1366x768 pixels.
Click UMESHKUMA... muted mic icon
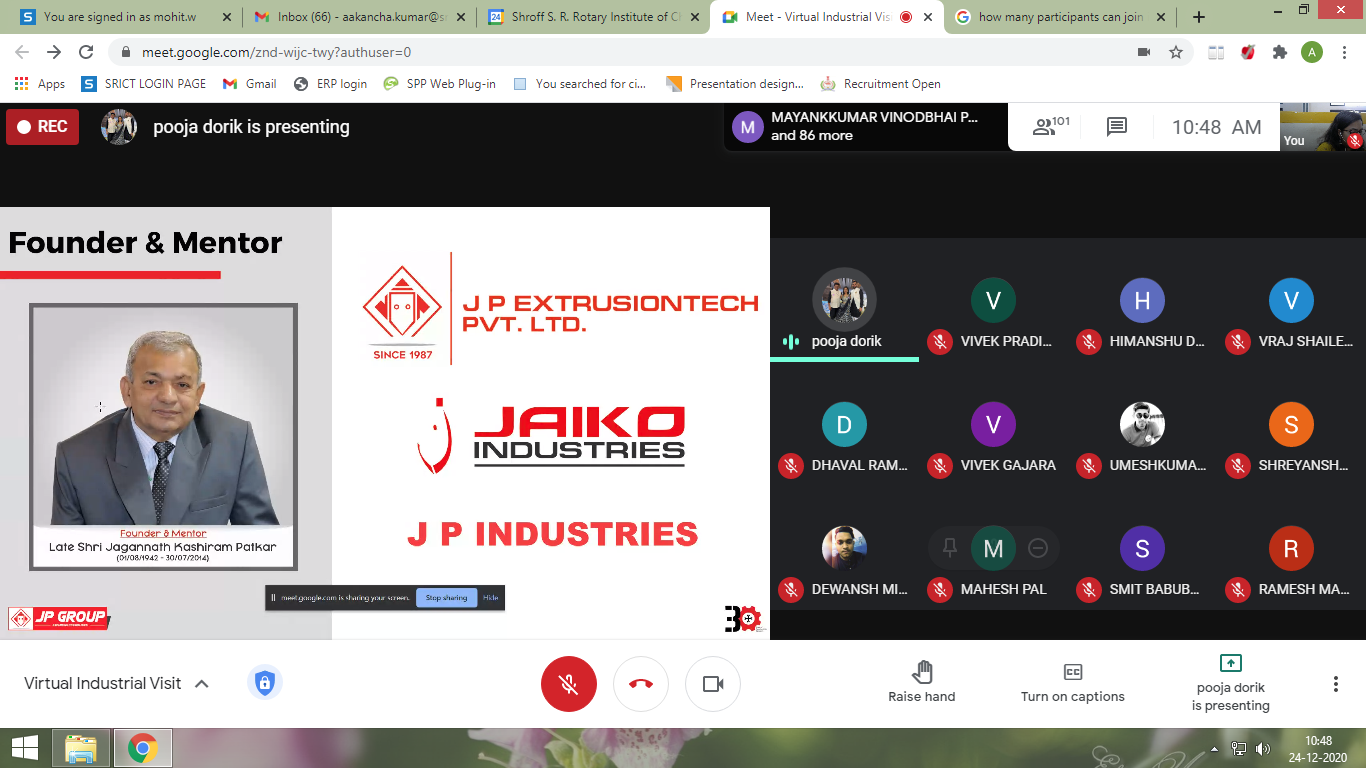(1088, 466)
